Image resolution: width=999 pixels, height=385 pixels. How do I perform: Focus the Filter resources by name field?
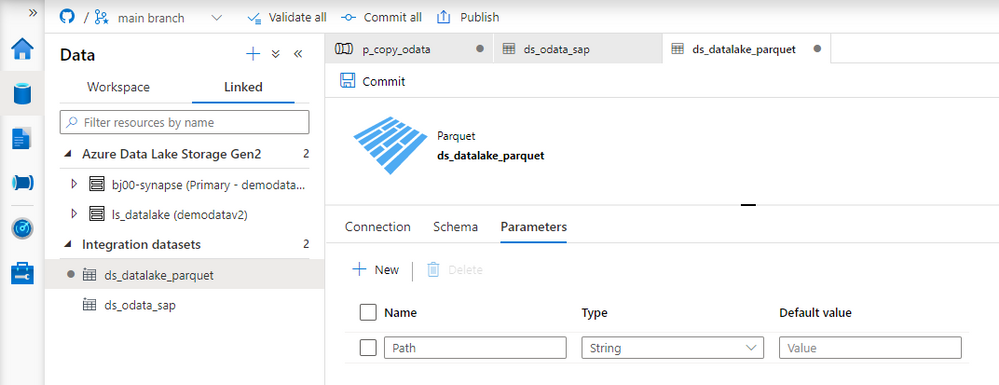(184, 122)
